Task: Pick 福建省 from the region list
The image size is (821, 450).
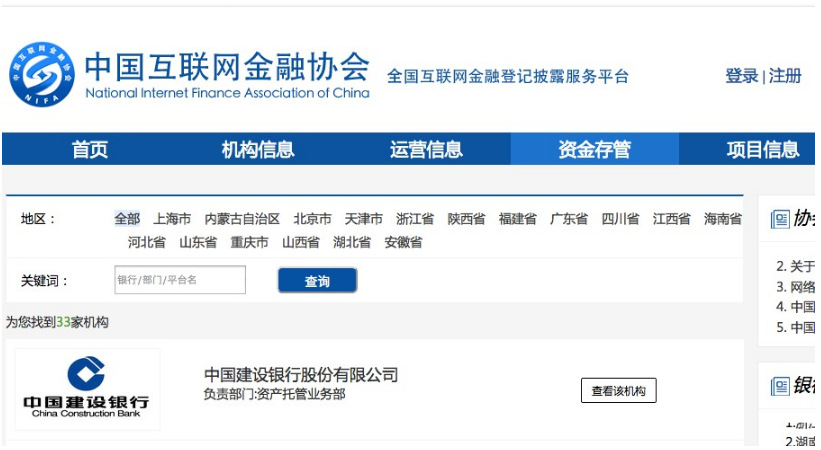Action: [518, 218]
